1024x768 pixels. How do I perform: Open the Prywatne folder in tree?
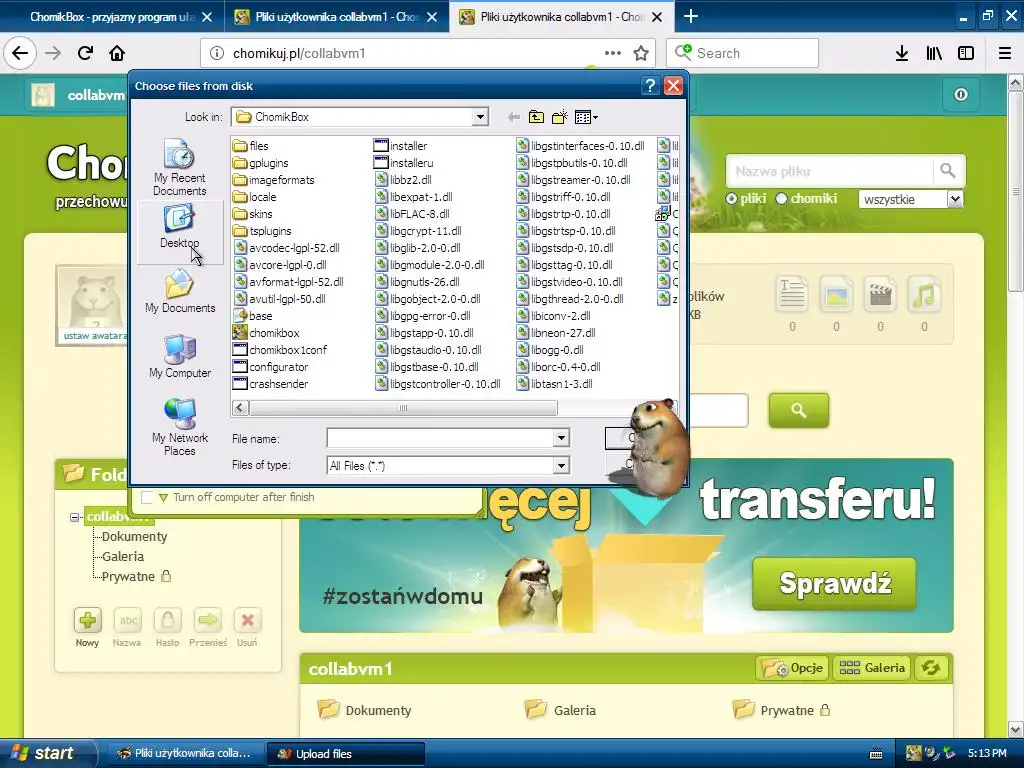pos(129,577)
